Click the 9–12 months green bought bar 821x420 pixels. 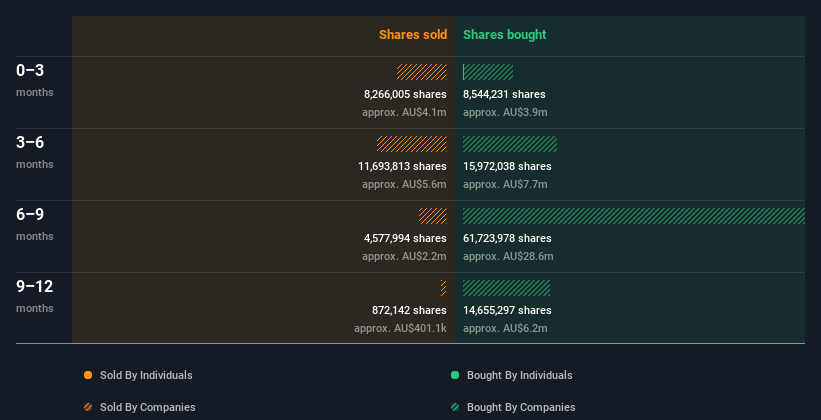pos(506,288)
